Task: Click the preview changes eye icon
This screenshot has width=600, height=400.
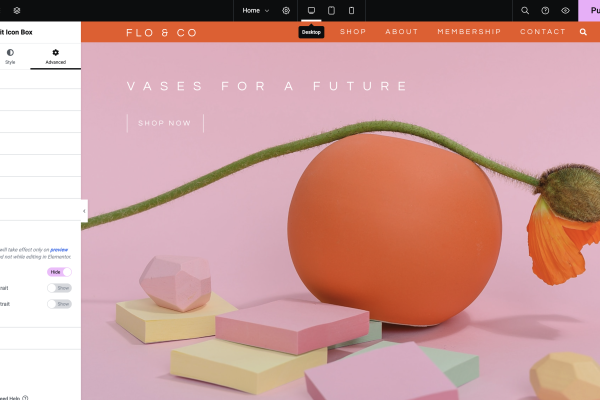Action: [x=565, y=11]
